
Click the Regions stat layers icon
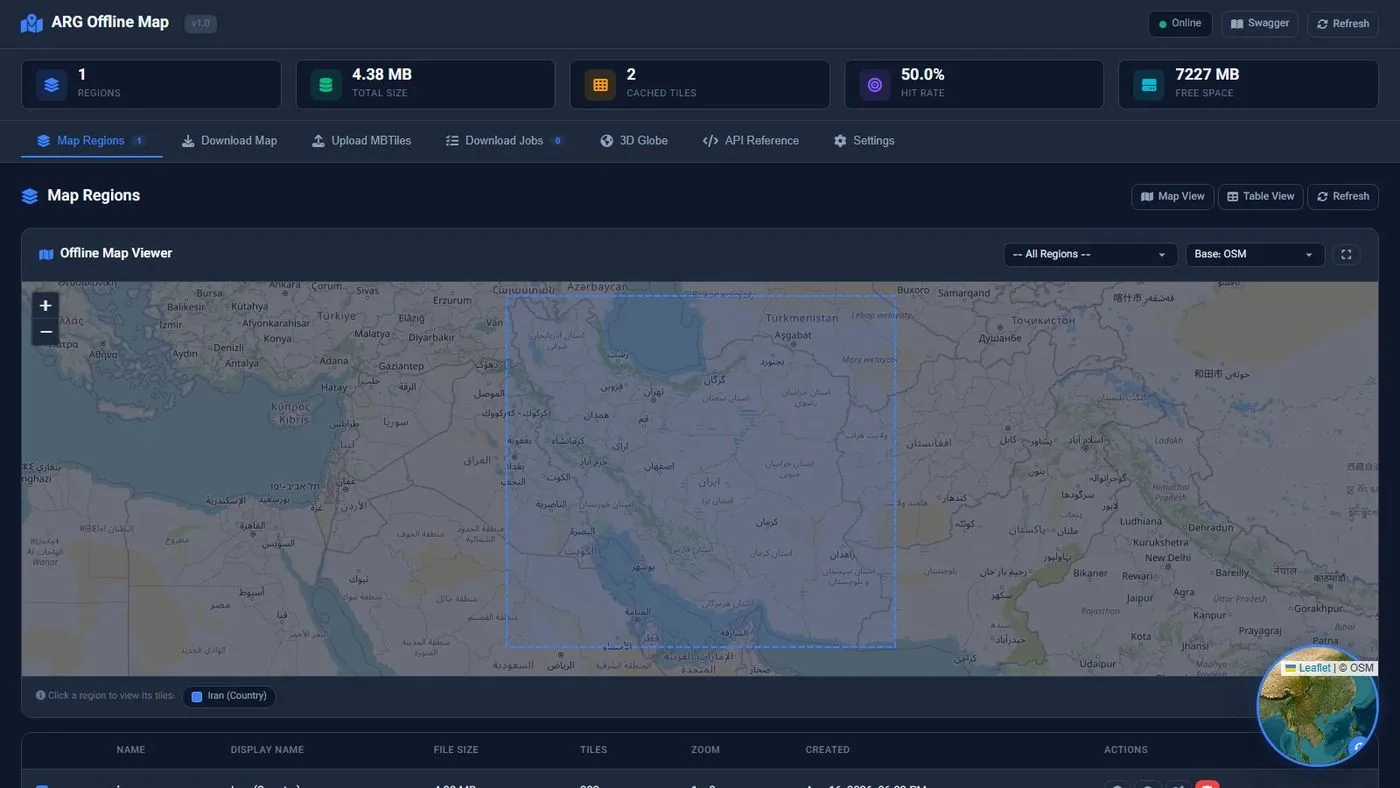pos(52,85)
